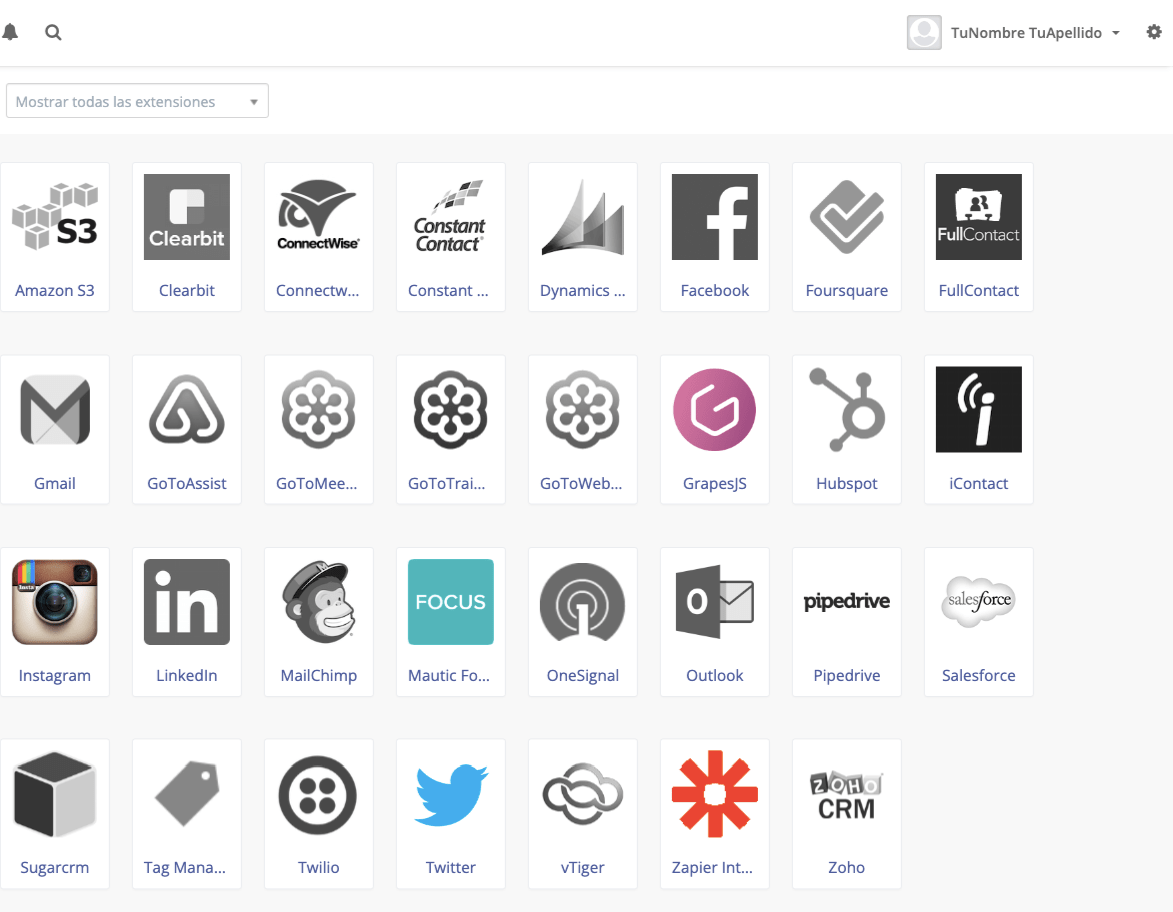The height and width of the screenshot is (912, 1173).
Task: Open the settings gear icon
Action: click(1154, 32)
